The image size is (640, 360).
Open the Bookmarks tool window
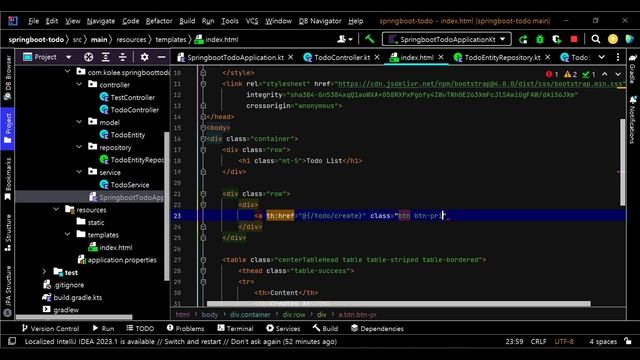click(x=7, y=179)
